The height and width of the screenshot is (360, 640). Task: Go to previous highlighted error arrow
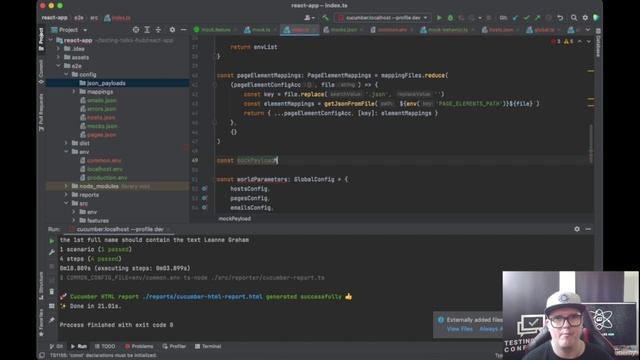coord(580,42)
